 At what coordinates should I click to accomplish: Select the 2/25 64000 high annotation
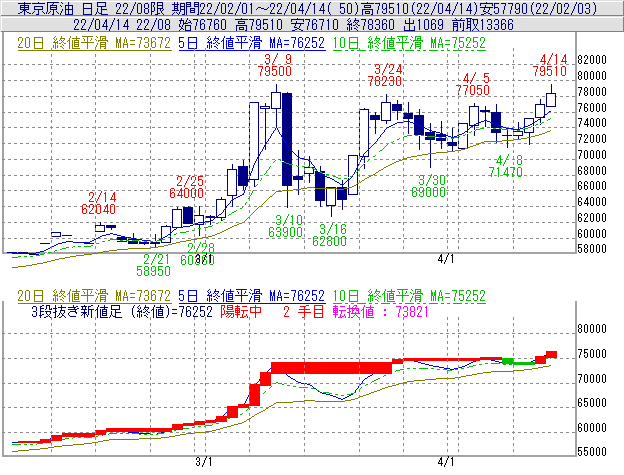(187, 187)
